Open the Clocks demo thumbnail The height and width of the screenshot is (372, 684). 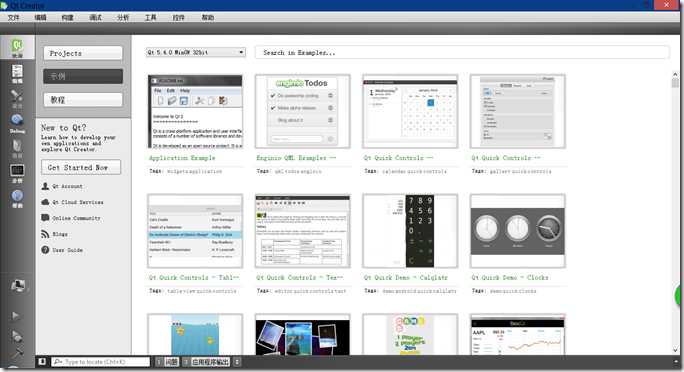(x=518, y=231)
